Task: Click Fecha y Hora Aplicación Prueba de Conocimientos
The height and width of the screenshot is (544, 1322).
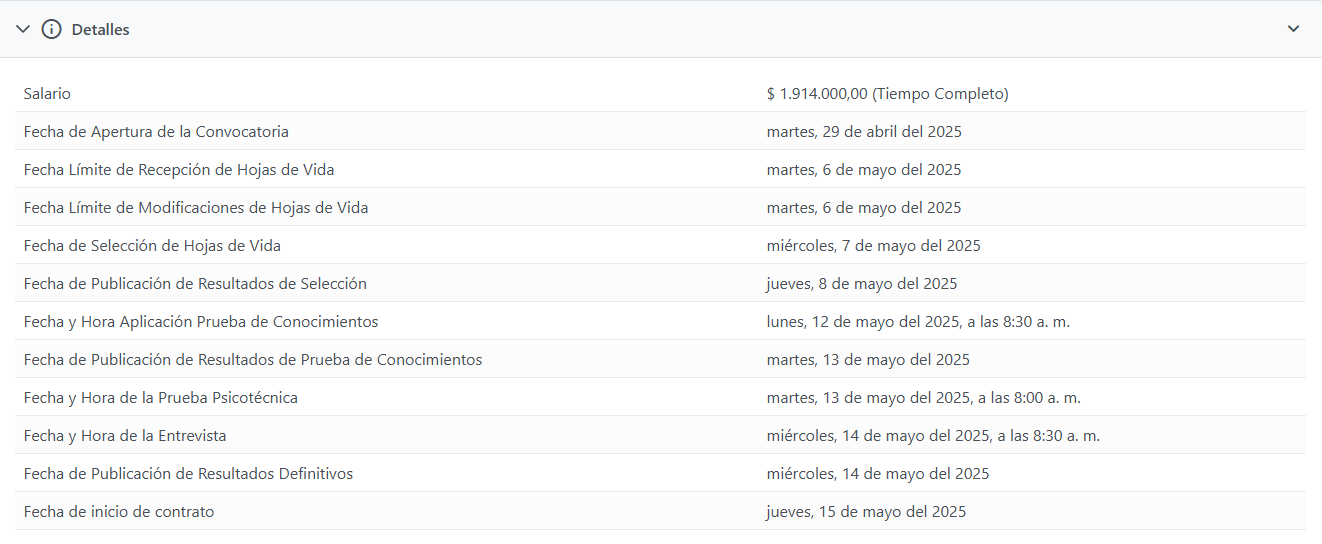Action: 201,322
